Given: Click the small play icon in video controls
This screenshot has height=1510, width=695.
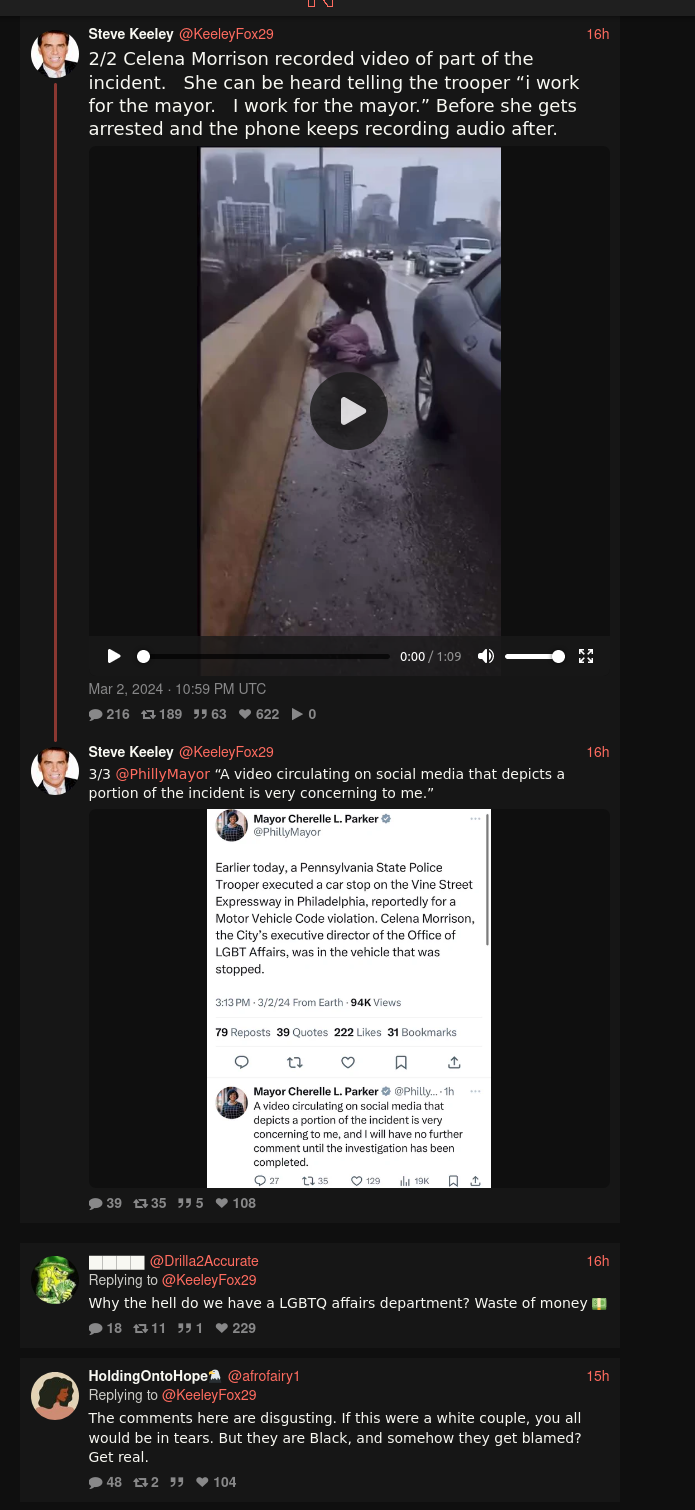Looking at the screenshot, I should point(114,656).
